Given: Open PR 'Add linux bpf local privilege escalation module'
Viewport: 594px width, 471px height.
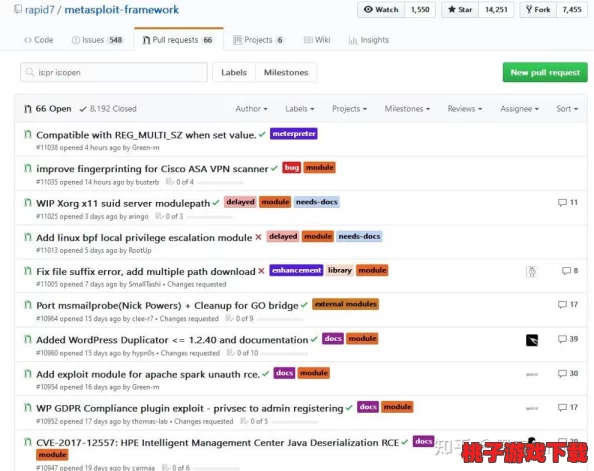Looking at the screenshot, I should pyautogui.click(x=144, y=238).
